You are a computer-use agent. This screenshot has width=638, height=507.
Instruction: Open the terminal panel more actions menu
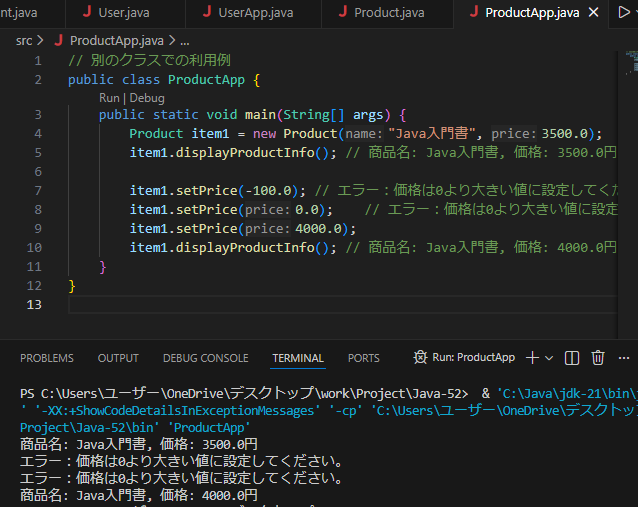pyautogui.click(x=624, y=357)
